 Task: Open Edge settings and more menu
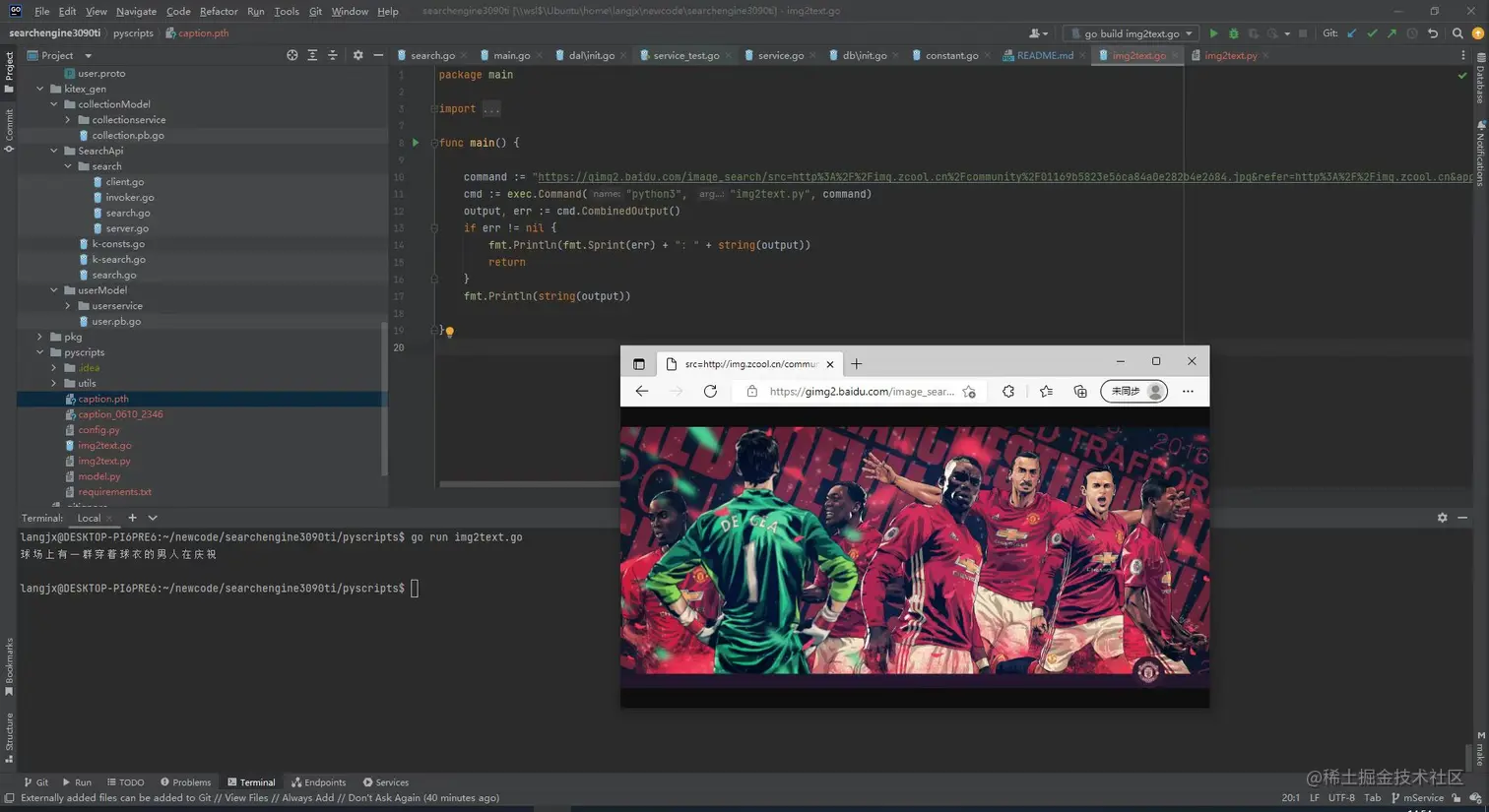click(x=1188, y=392)
